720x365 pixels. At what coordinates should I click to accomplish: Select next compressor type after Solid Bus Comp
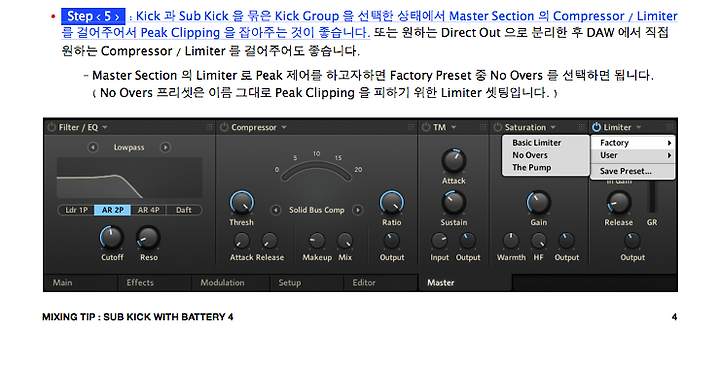[357, 210]
